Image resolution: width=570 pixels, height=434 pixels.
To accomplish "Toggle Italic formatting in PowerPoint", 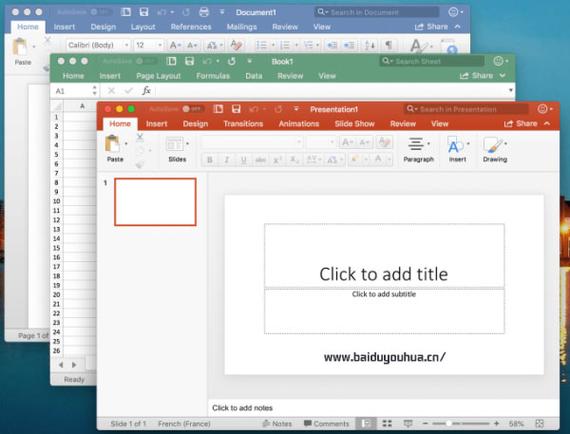I will (226, 160).
